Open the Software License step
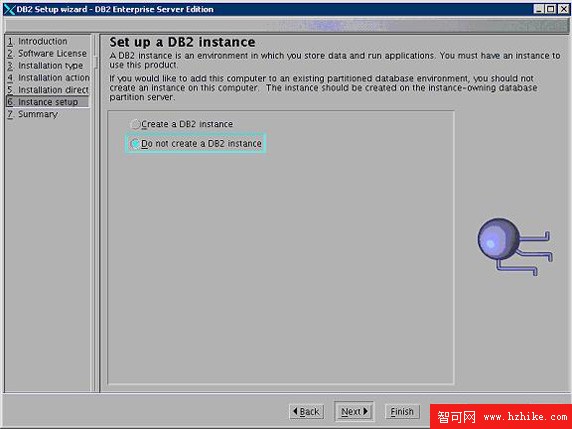The height and width of the screenshot is (429, 572). tap(47, 53)
